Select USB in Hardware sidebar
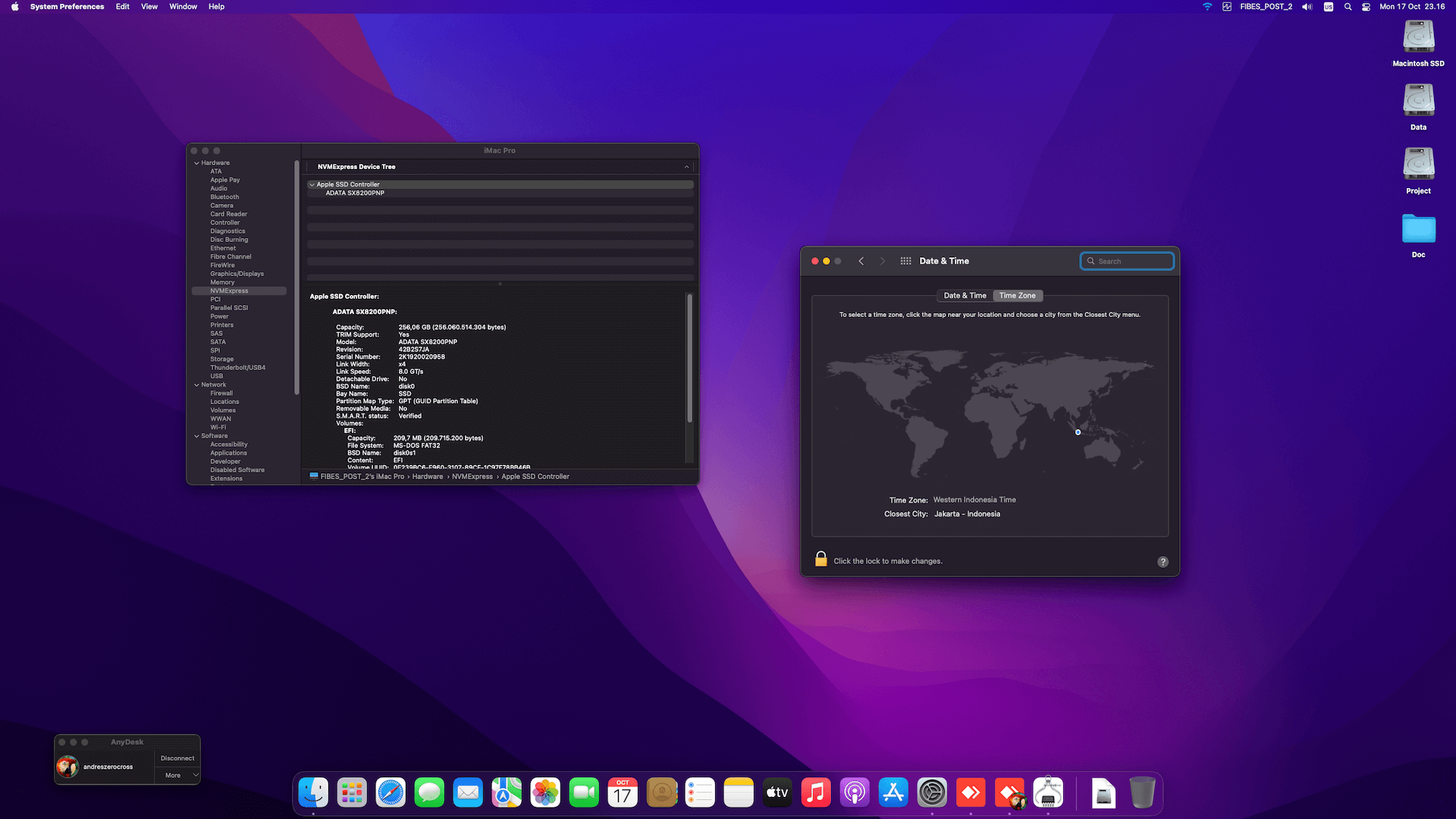 217,376
